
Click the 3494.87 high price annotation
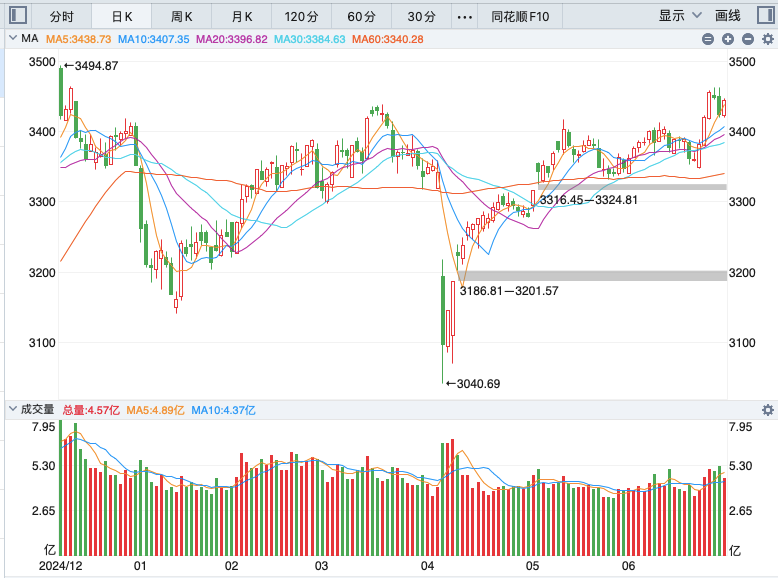point(91,65)
